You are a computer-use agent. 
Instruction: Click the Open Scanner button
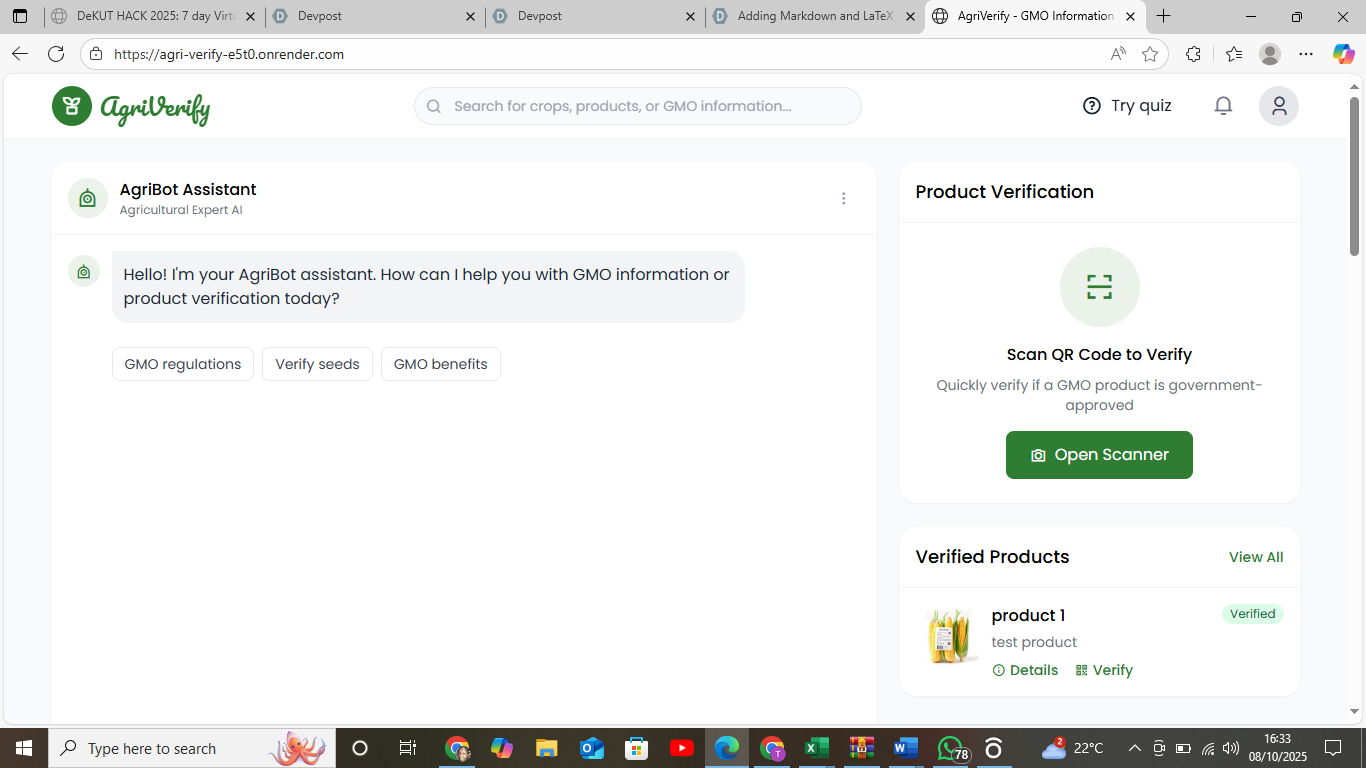[x=1099, y=455]
